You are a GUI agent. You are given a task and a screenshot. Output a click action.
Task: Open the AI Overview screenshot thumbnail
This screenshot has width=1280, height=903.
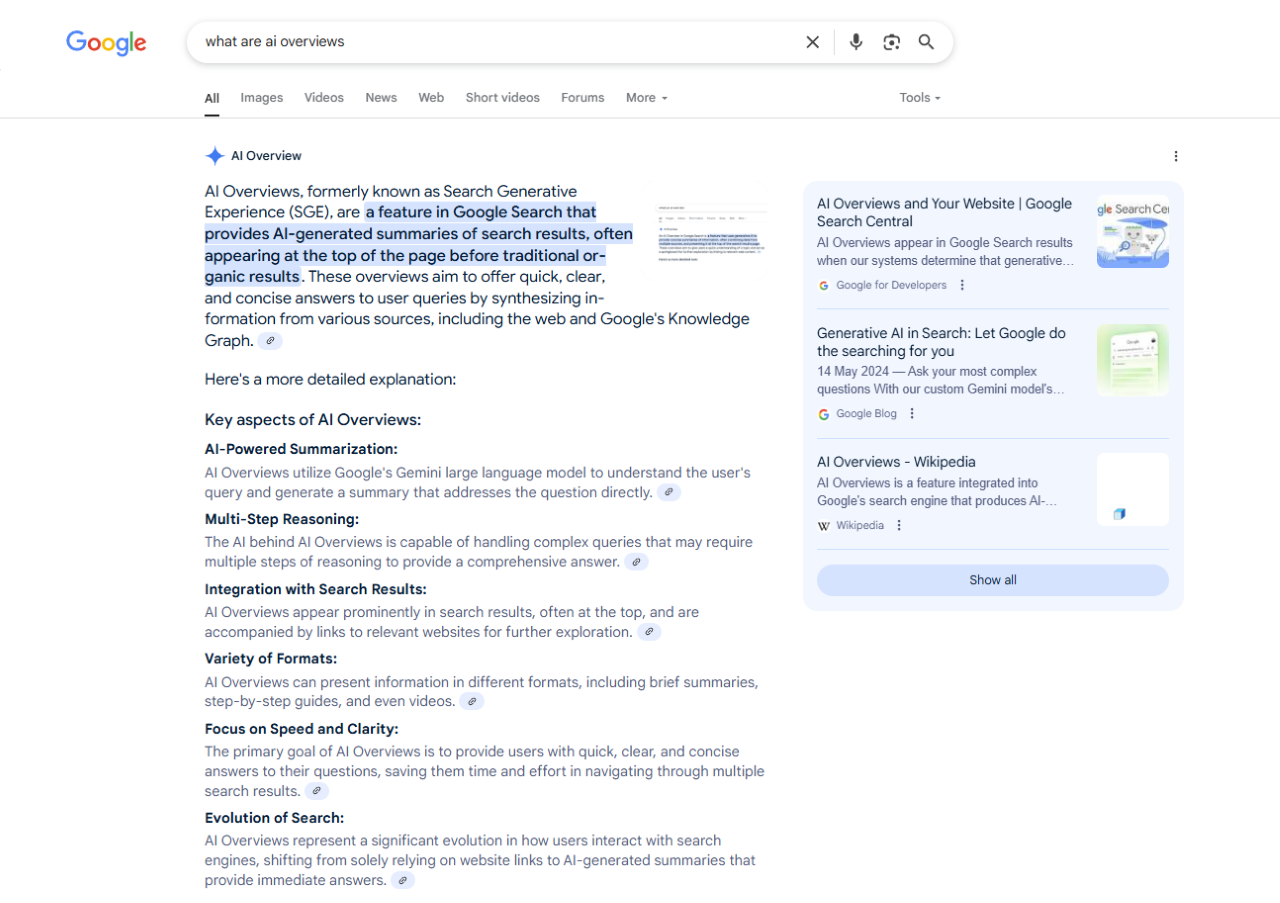click(712, 234)
